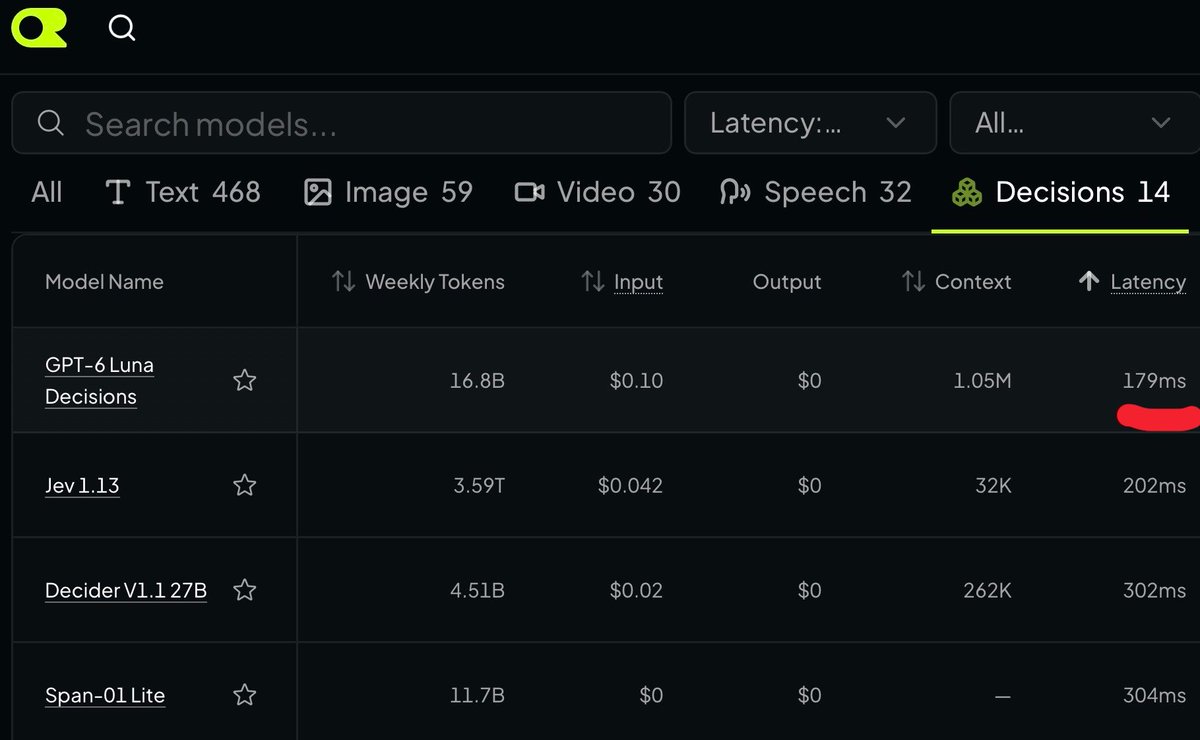1200x740 pixels.
Task: Toggle star for Decider V1.1 27B
Action: tap(244, 590)
